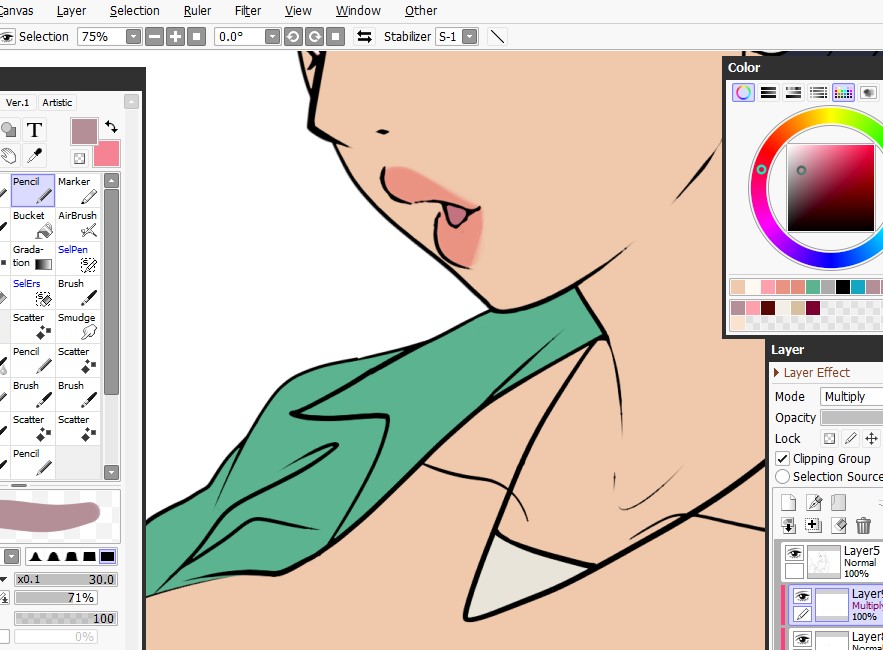
Task: Click the add selection to layer icon
Action: 813,526
